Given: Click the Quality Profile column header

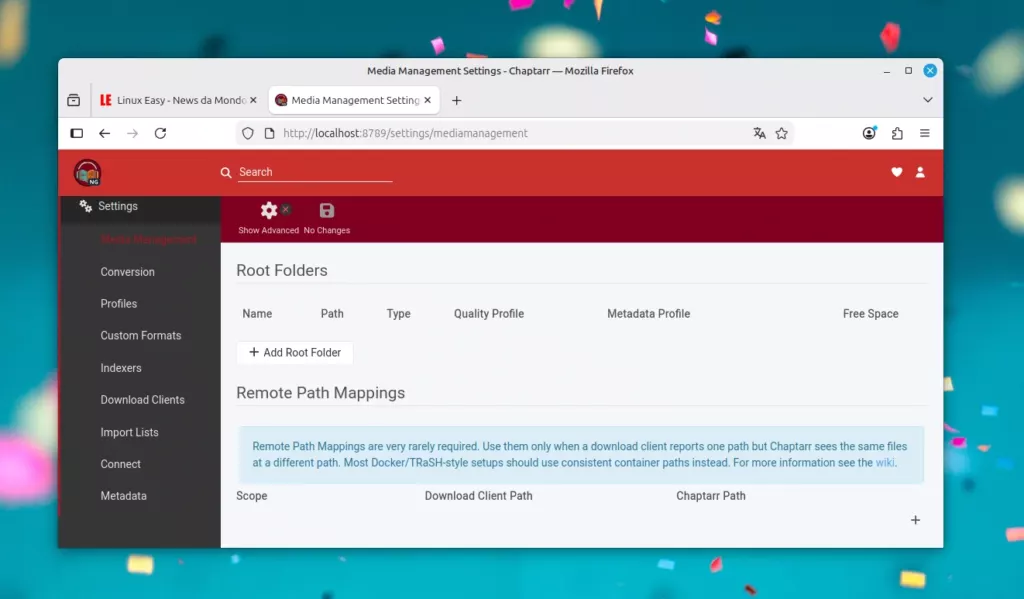Looking at the screenshot, I should tap(489, 314).
